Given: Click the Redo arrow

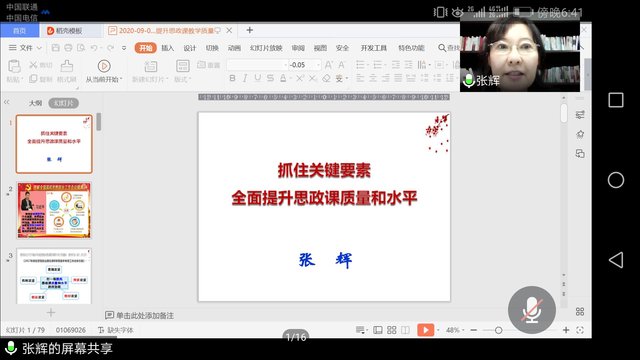Looking at the screenshot, I should click(x=110, y=48).
